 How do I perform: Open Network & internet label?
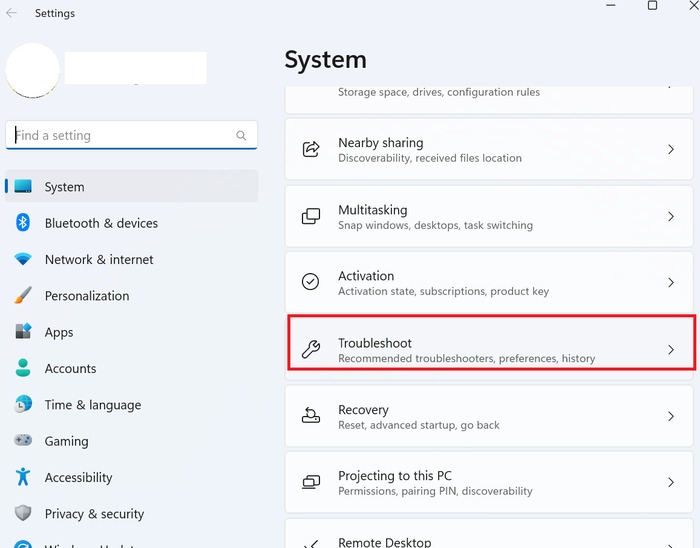point(99,260)
